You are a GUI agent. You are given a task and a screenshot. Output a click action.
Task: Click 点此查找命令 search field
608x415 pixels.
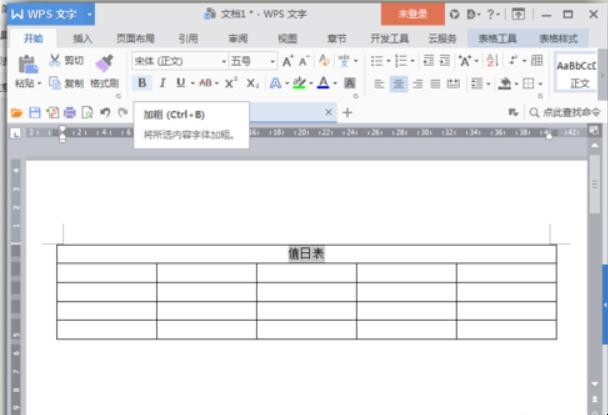tap(565, 112)
